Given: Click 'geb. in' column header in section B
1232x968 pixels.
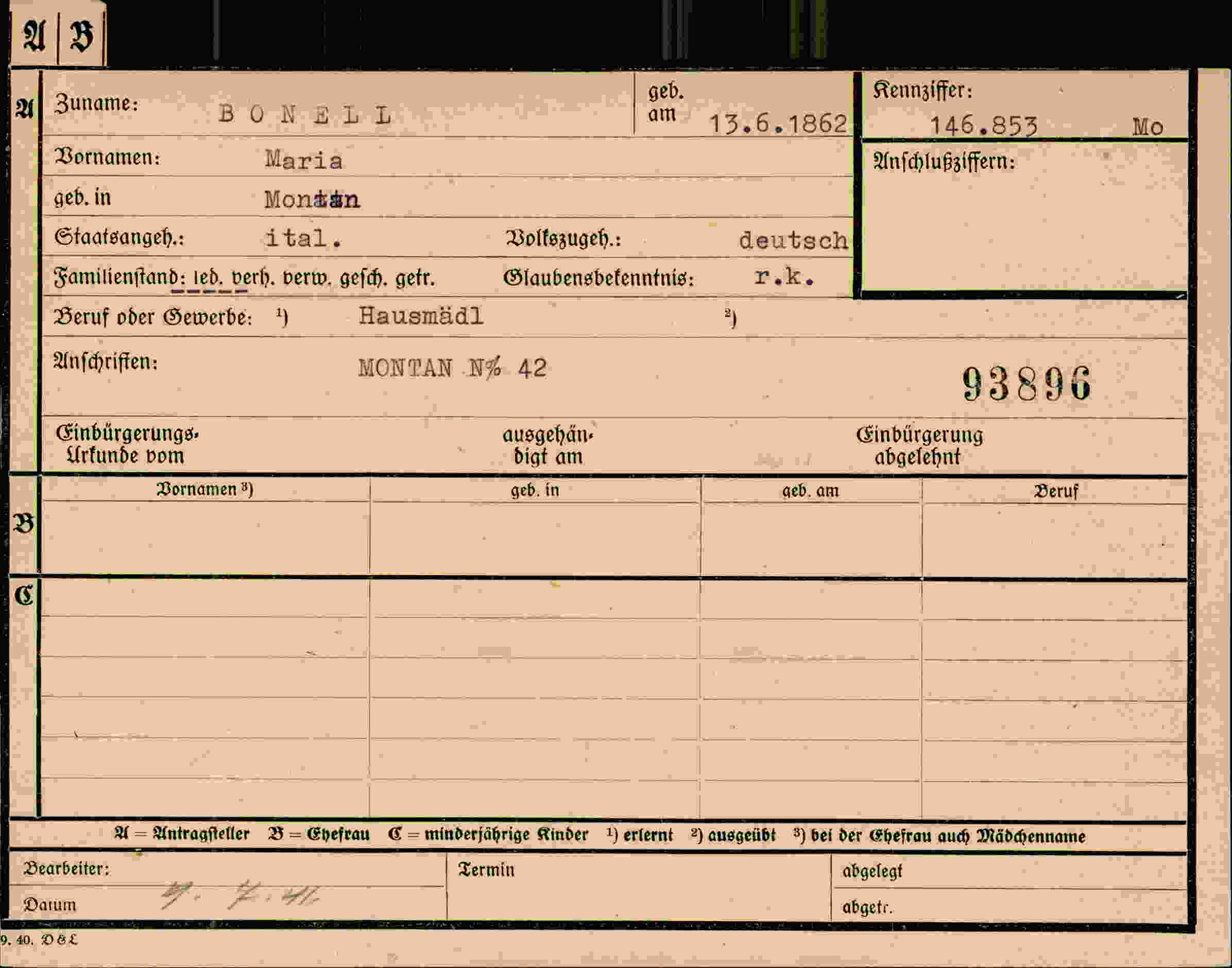Looking at the screenshot, I should click(x=535, y=490).
